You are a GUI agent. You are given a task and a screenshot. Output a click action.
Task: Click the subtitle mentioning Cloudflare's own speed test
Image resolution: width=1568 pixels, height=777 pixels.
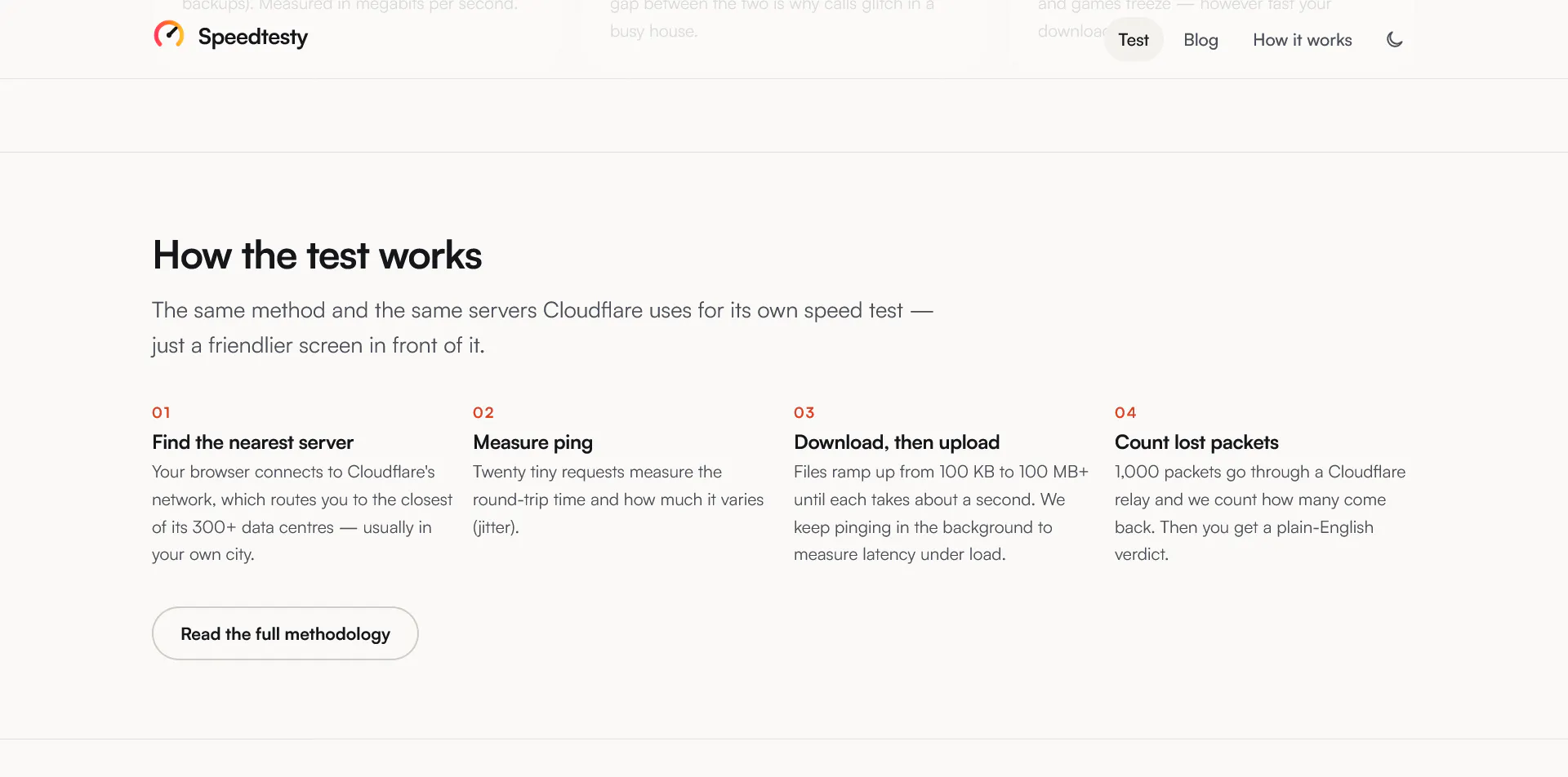(542, 327)
